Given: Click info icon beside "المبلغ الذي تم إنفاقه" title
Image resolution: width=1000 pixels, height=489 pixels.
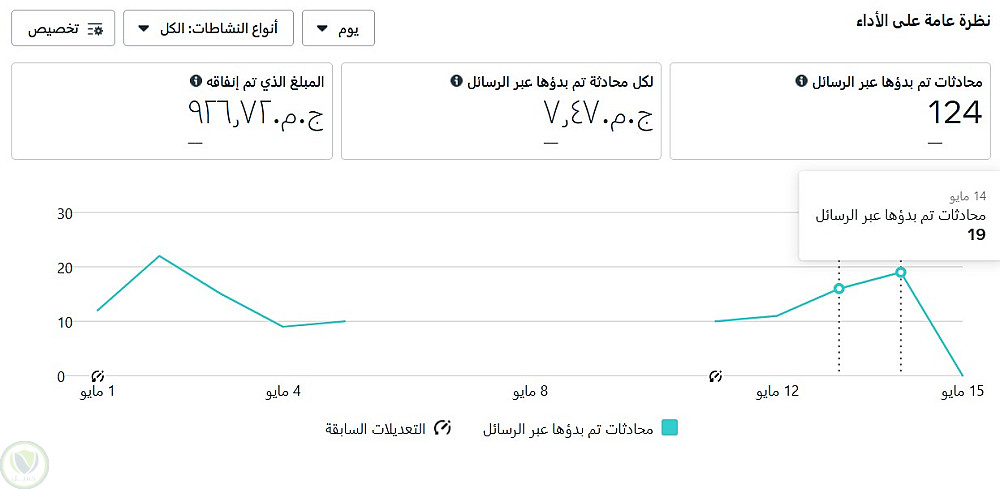Looking at the screenshot, I should click(195, 81).
